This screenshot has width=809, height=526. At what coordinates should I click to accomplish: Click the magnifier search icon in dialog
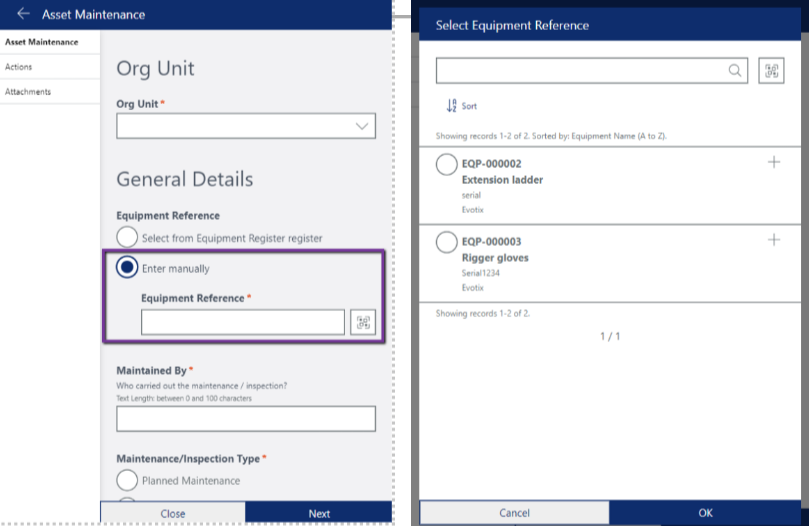point(735,70)
